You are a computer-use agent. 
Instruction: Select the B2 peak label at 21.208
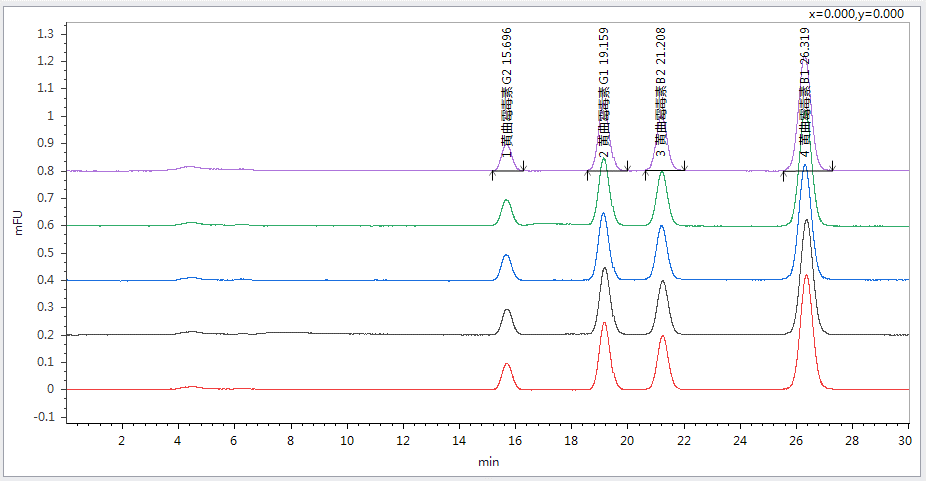coord(662,98)
